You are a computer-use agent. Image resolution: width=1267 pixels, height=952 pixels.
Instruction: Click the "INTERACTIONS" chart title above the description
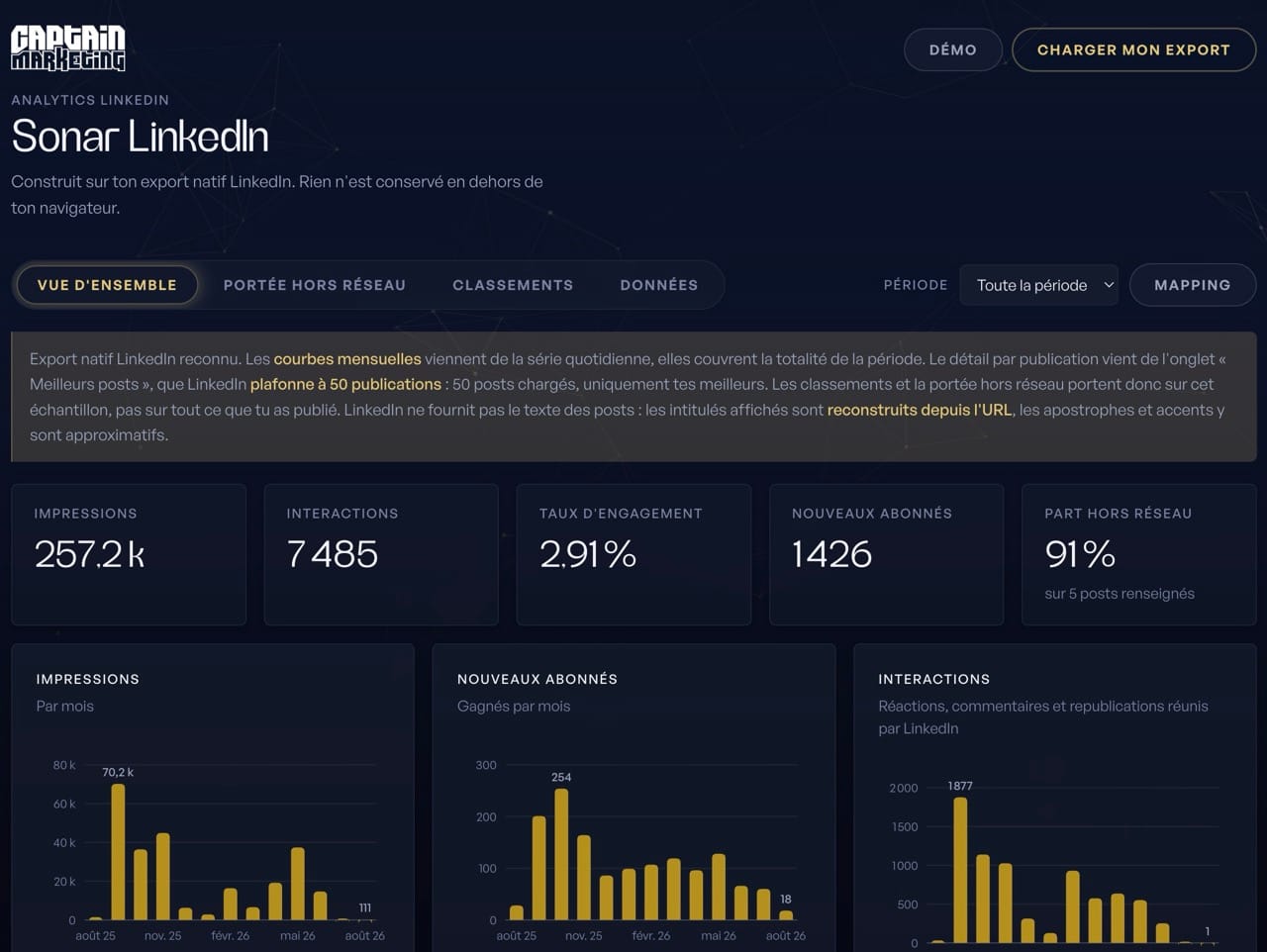point(934,679)
